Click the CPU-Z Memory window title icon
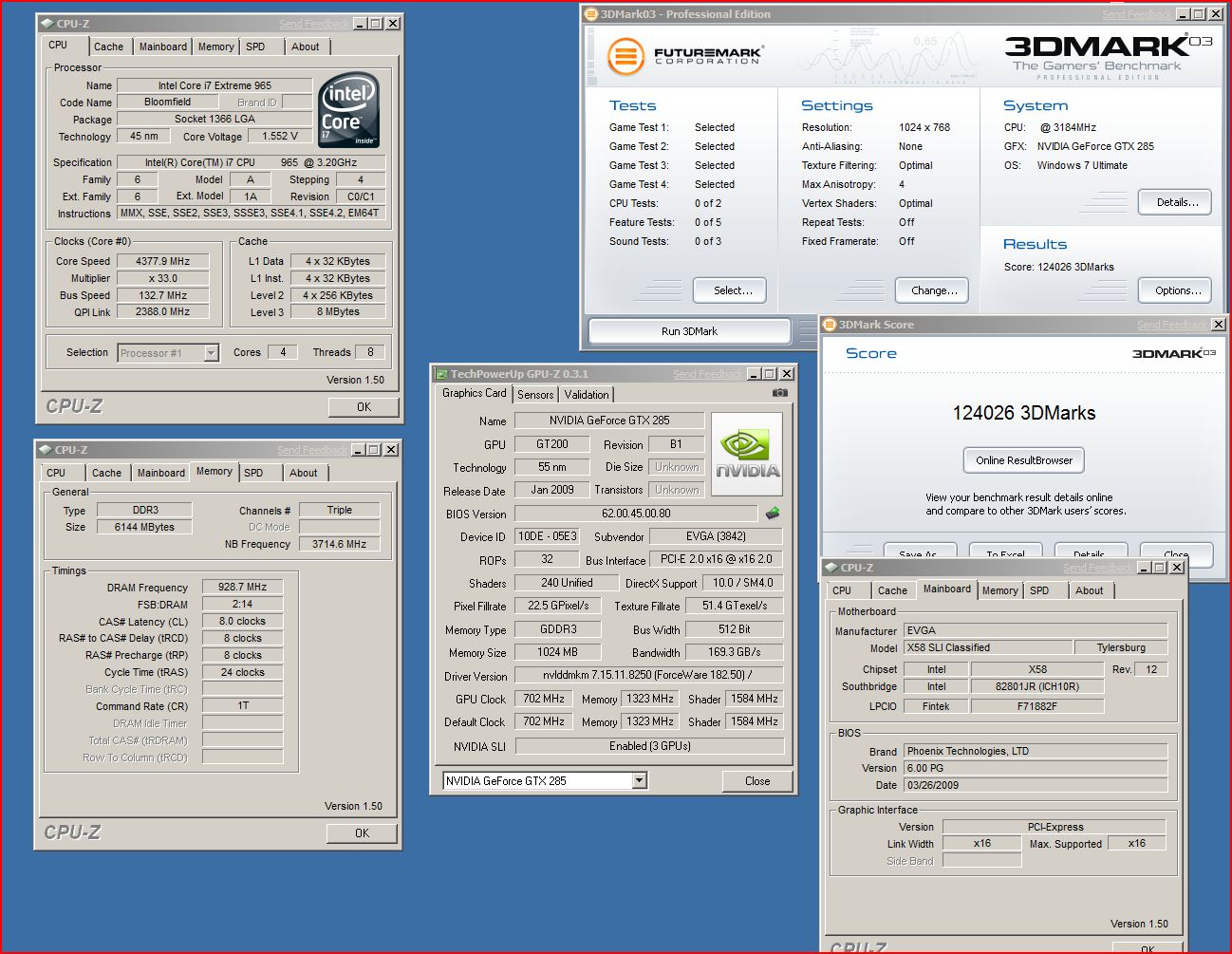The height and width of the screenshot is (954, 1232). pos(45,450)
